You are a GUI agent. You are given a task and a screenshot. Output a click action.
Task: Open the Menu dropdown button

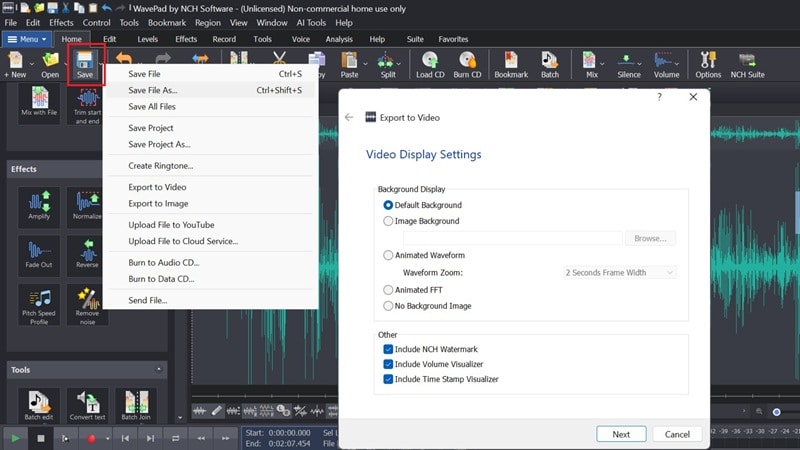27,39
